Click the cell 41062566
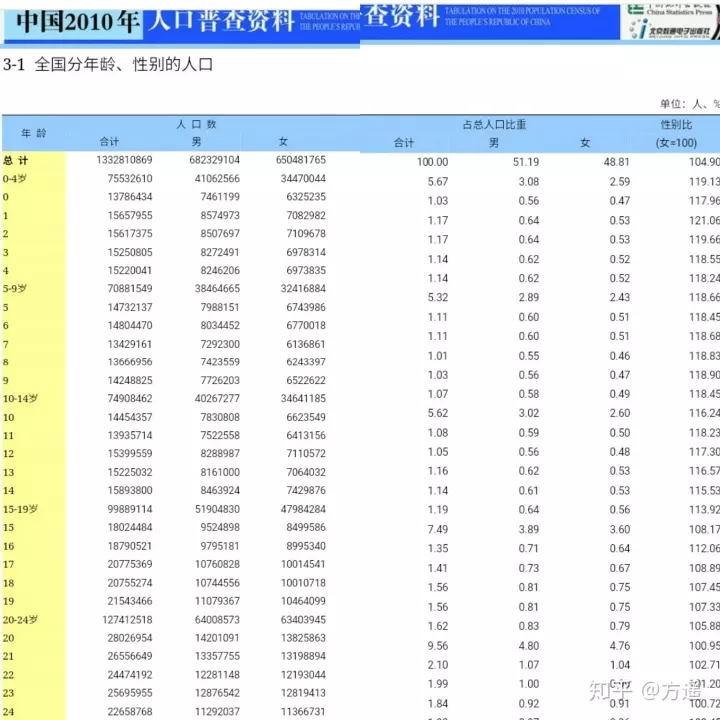 tap(217, 178)
